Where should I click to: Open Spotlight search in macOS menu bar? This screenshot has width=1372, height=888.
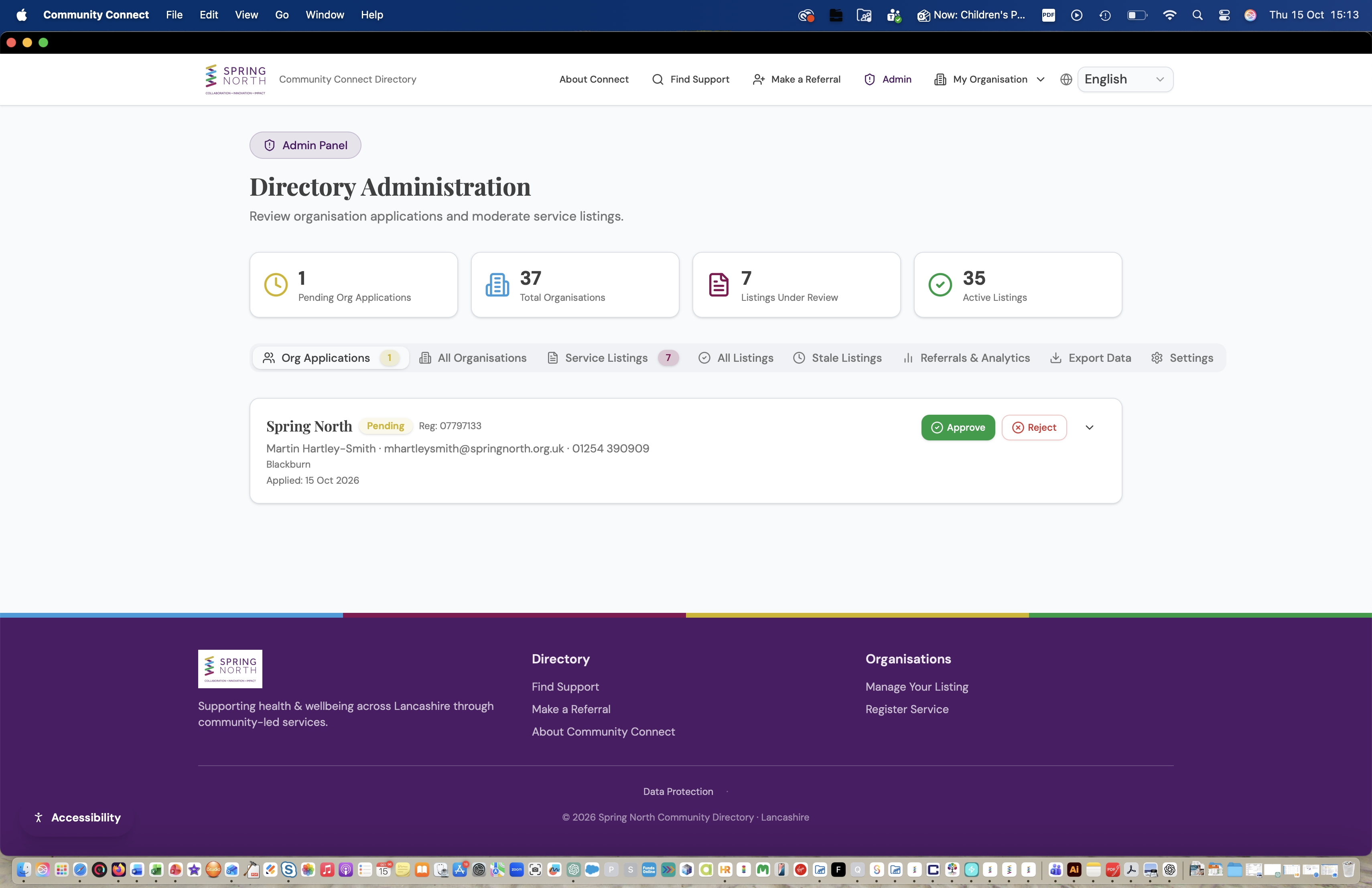1197,15
